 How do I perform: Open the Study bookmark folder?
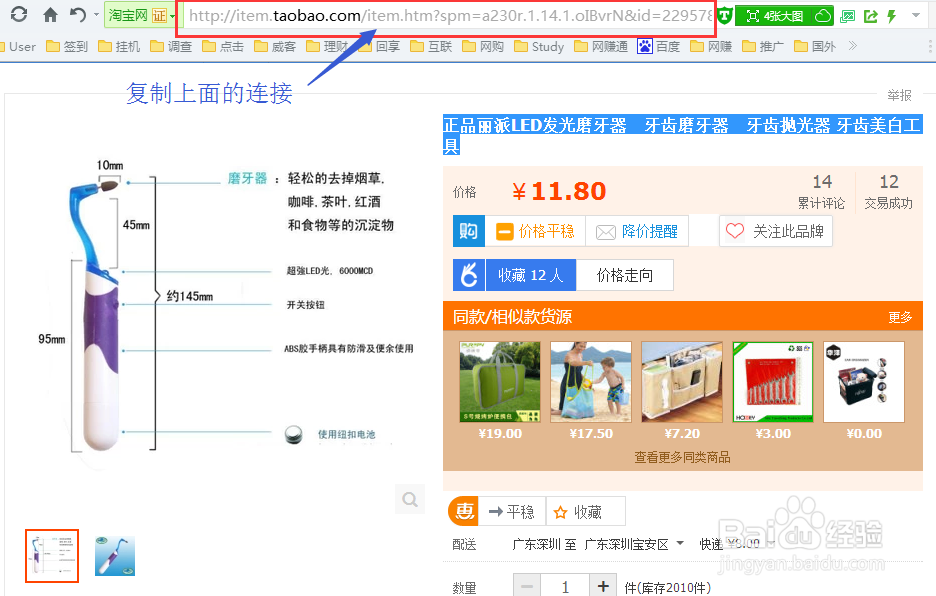539,46
